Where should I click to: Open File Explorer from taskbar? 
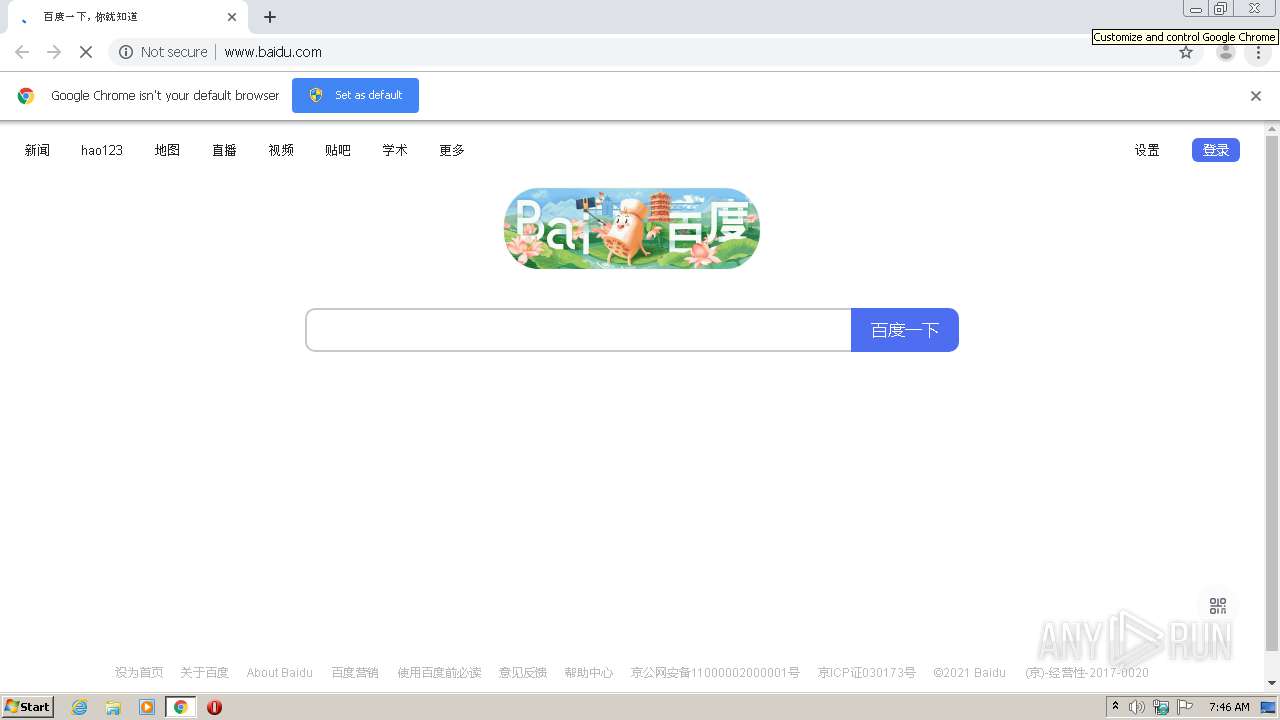pyautogui.click(x=113, y=707)
